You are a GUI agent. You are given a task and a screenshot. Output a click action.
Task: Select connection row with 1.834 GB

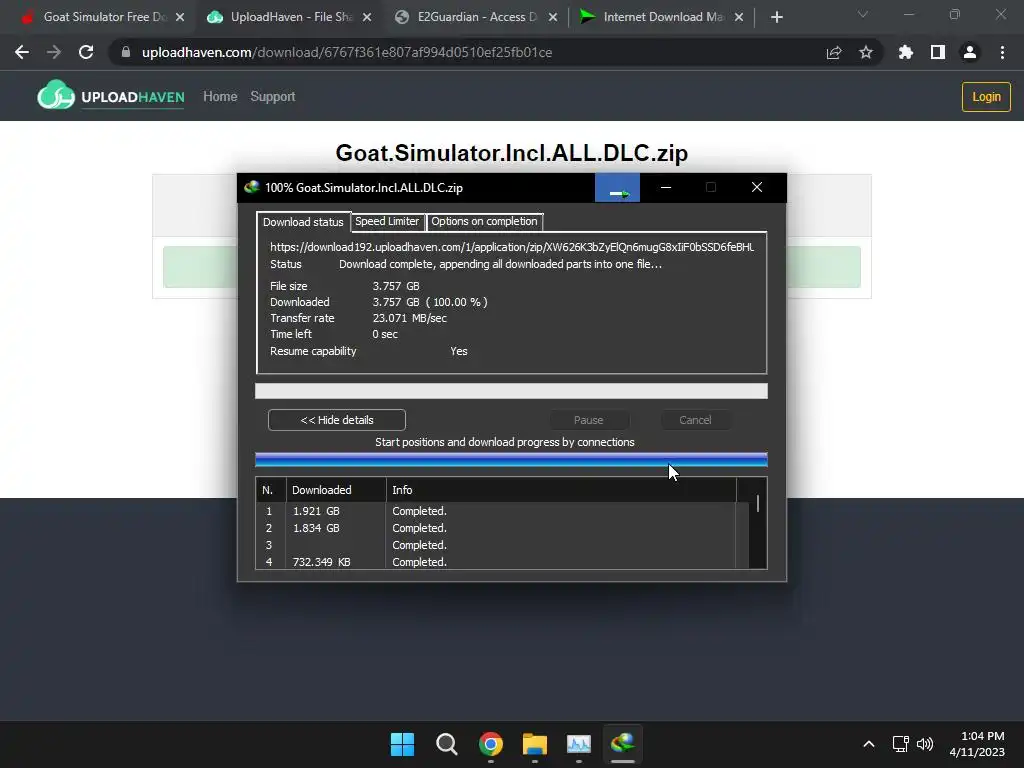tap(502, 528)
